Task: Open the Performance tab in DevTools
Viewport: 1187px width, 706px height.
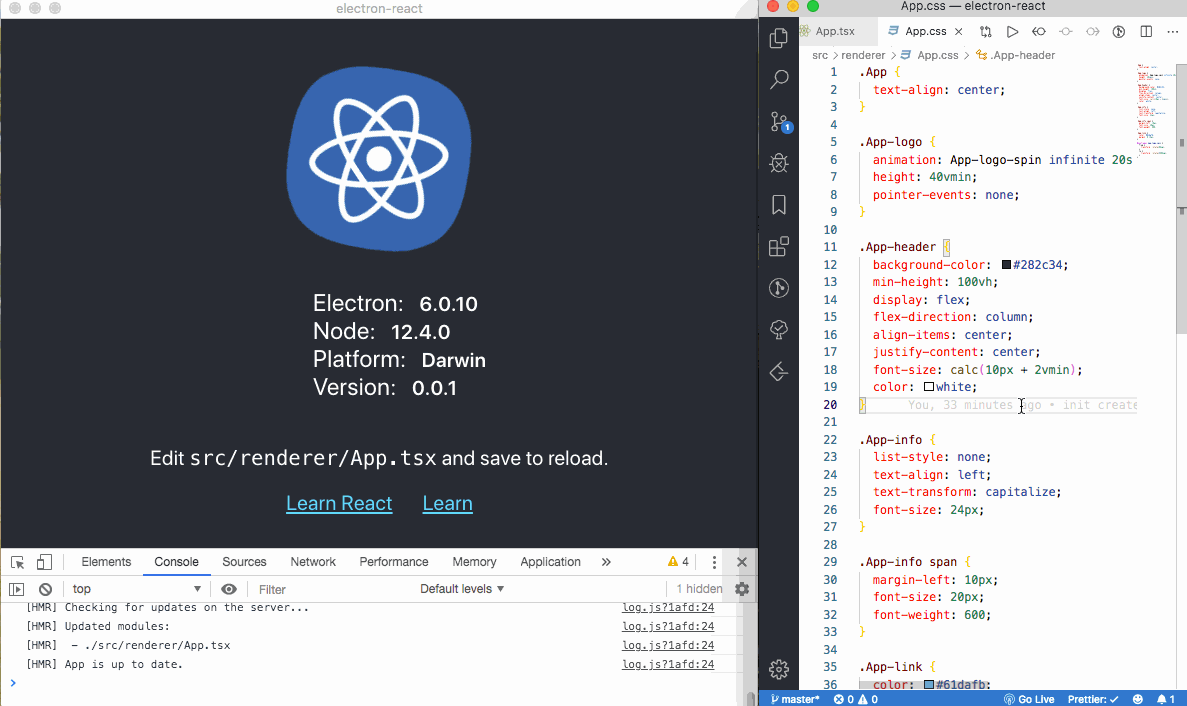Action: (x=394, y=562)
